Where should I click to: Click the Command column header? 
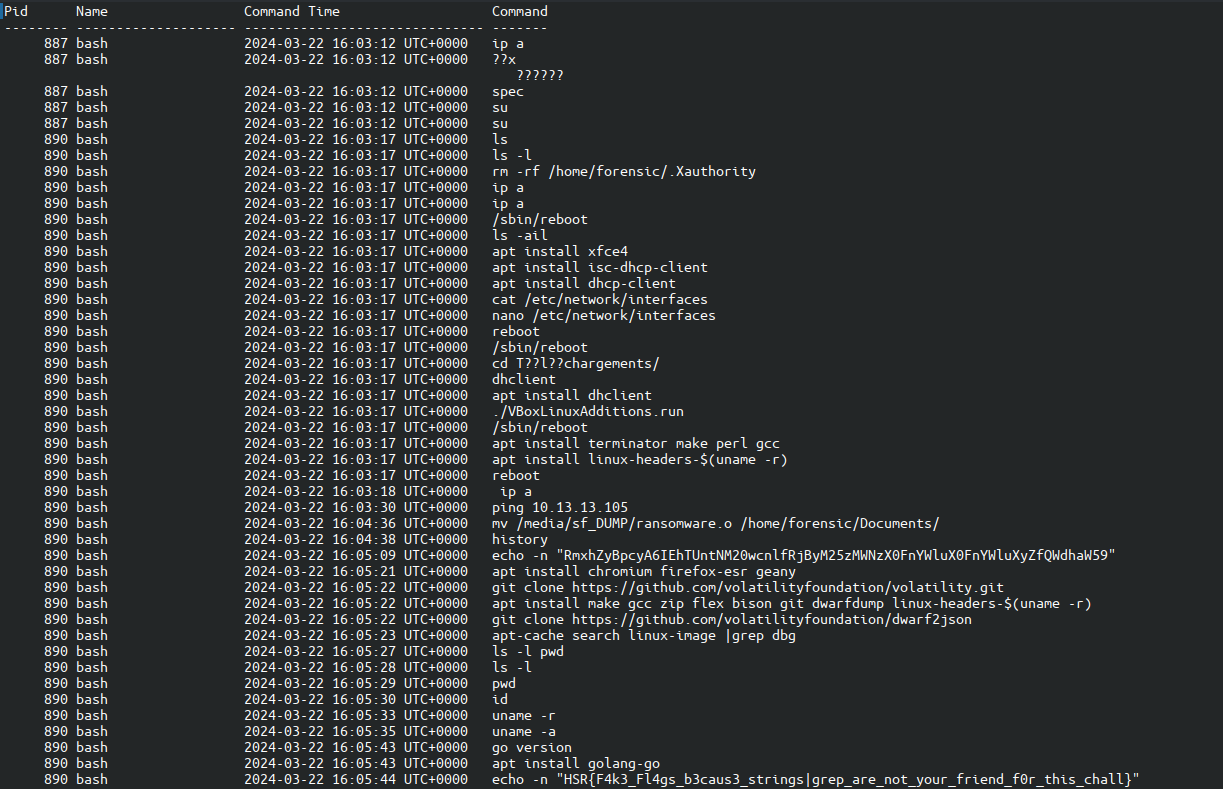[520, 11]
